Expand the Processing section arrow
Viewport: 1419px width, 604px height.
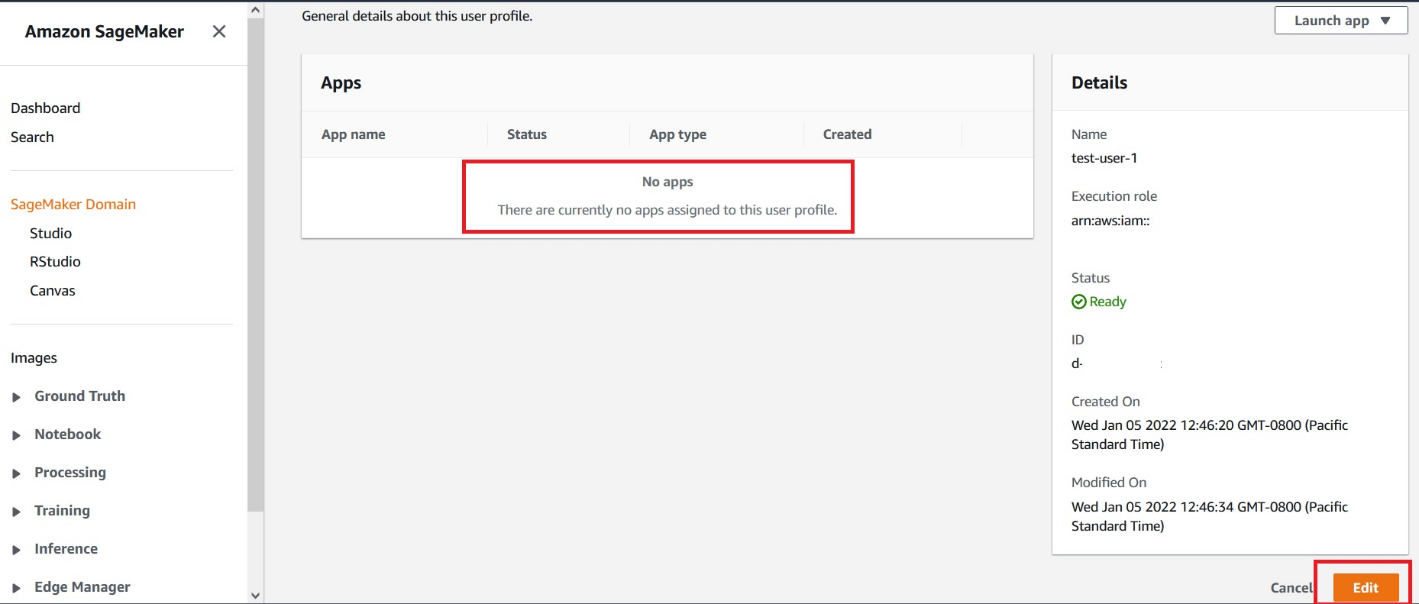pos(16,473)
